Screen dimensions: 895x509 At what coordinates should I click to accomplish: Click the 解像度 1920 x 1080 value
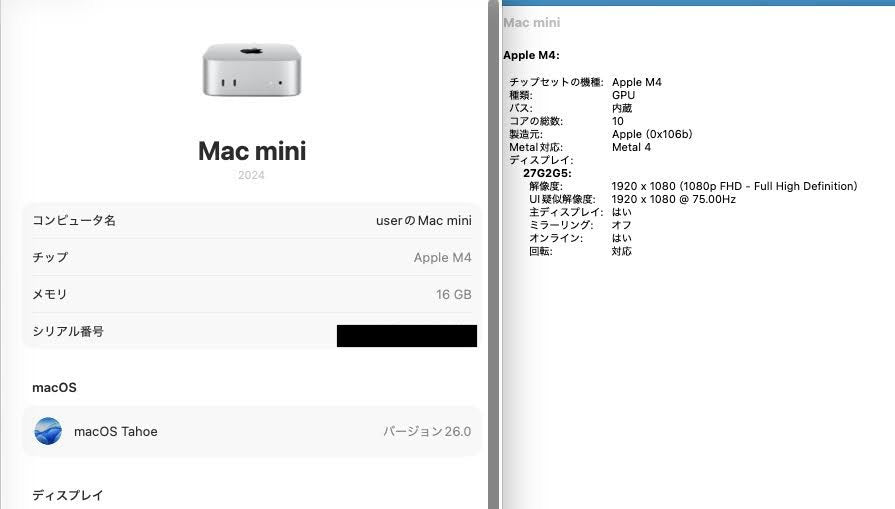734,186
